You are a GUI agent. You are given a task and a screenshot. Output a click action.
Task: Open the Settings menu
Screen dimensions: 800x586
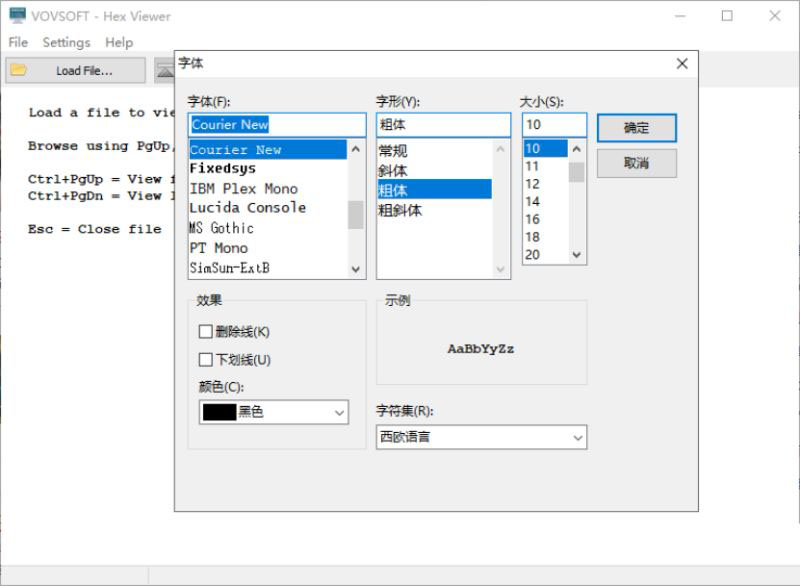66,42
